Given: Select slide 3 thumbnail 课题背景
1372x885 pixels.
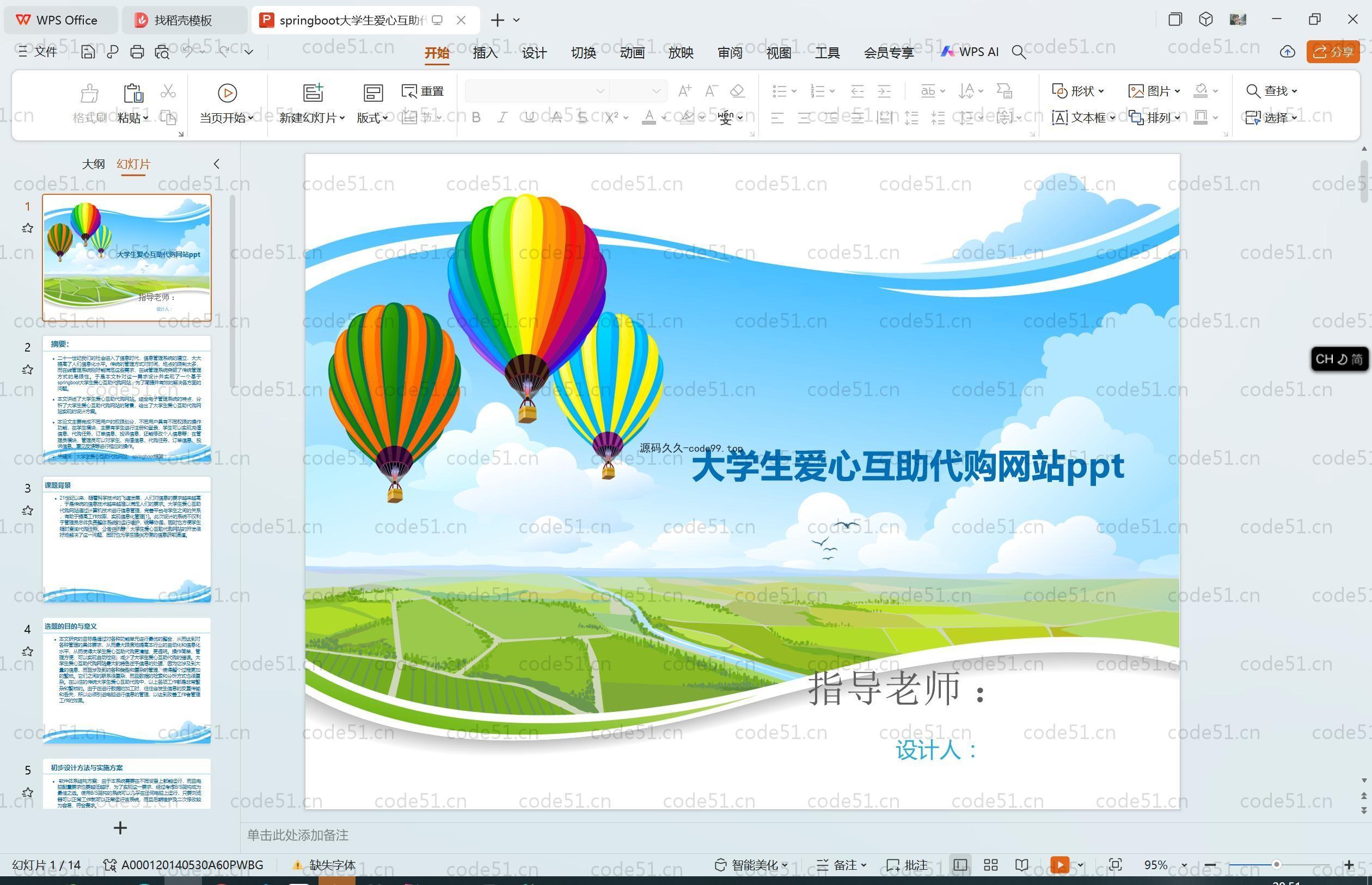Looking at the screenshot, I should [126, 539].
